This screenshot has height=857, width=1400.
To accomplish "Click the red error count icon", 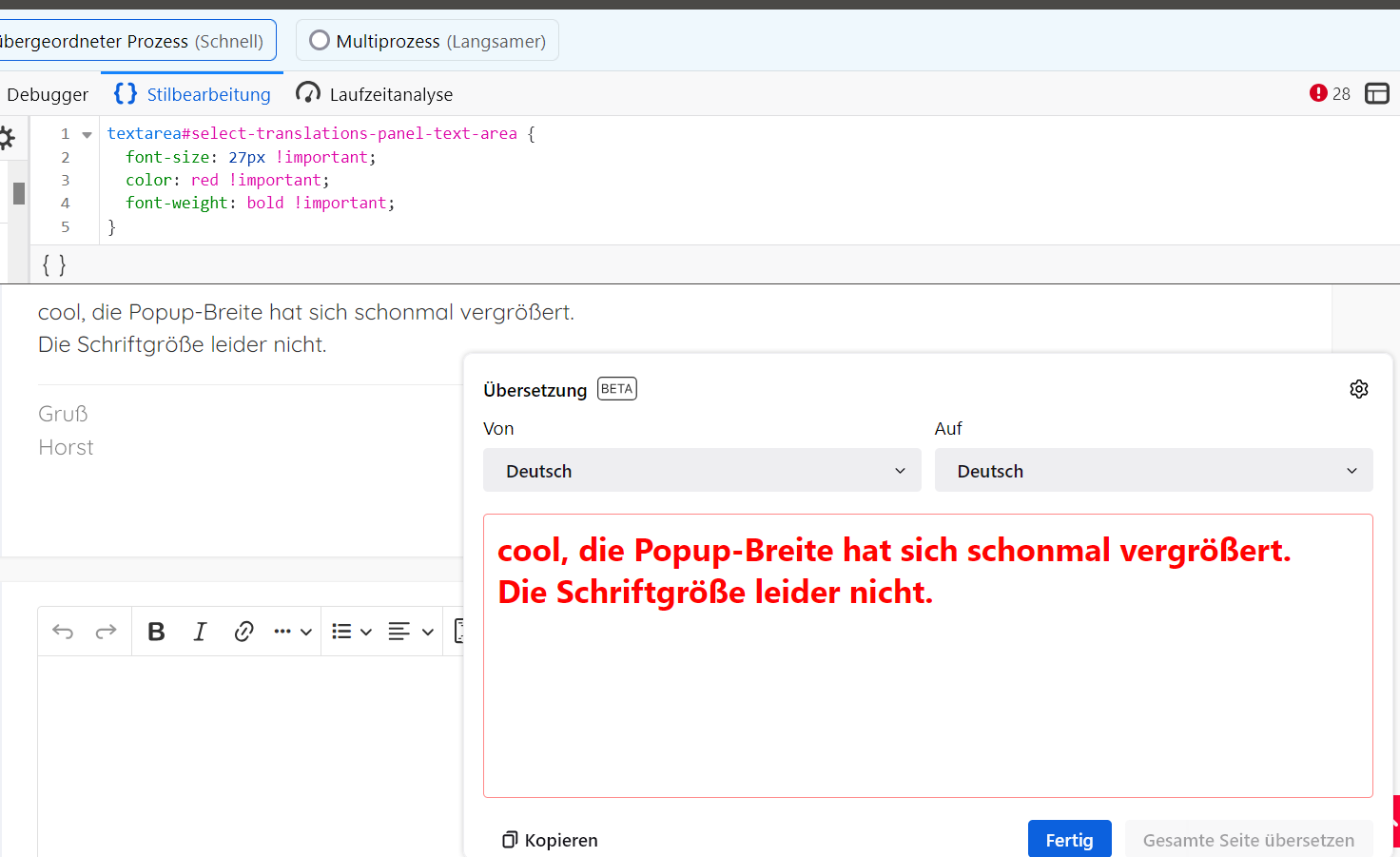I will [1318, 93].
